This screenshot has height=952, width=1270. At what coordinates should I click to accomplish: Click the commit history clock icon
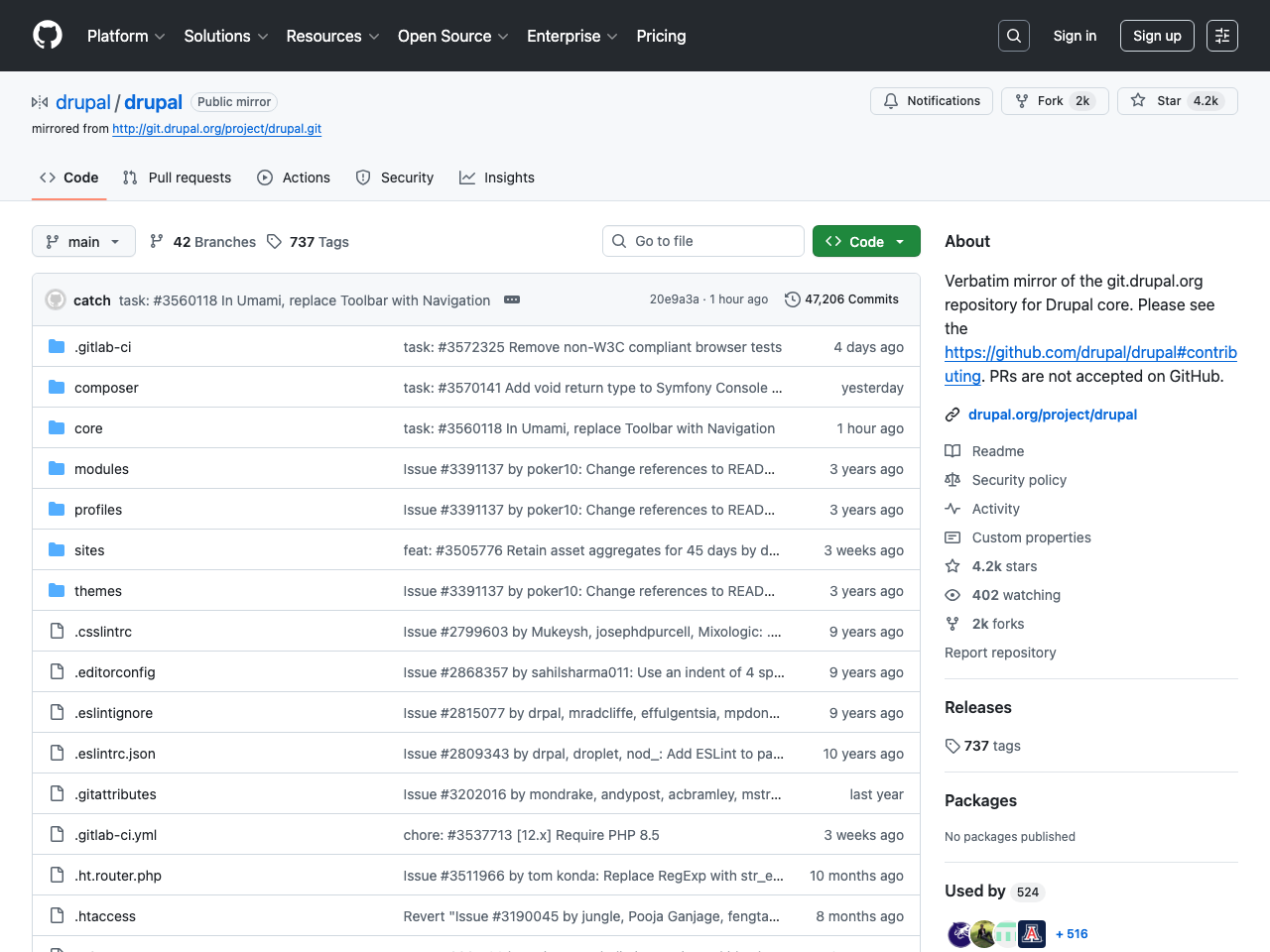coord(792,298)
